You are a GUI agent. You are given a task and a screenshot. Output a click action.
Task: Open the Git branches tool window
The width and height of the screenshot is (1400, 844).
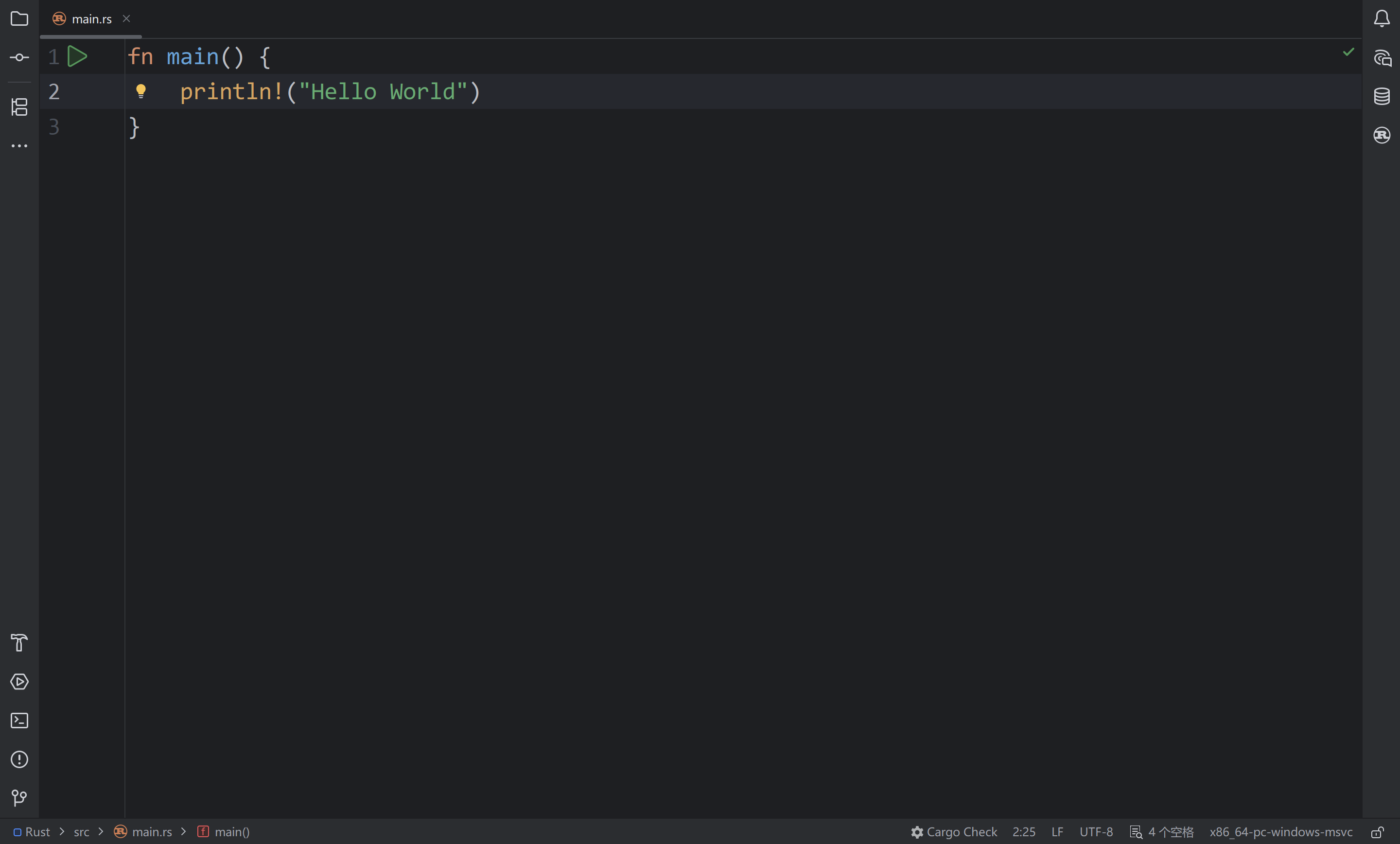pyautogui.click(x=19, y=798)
